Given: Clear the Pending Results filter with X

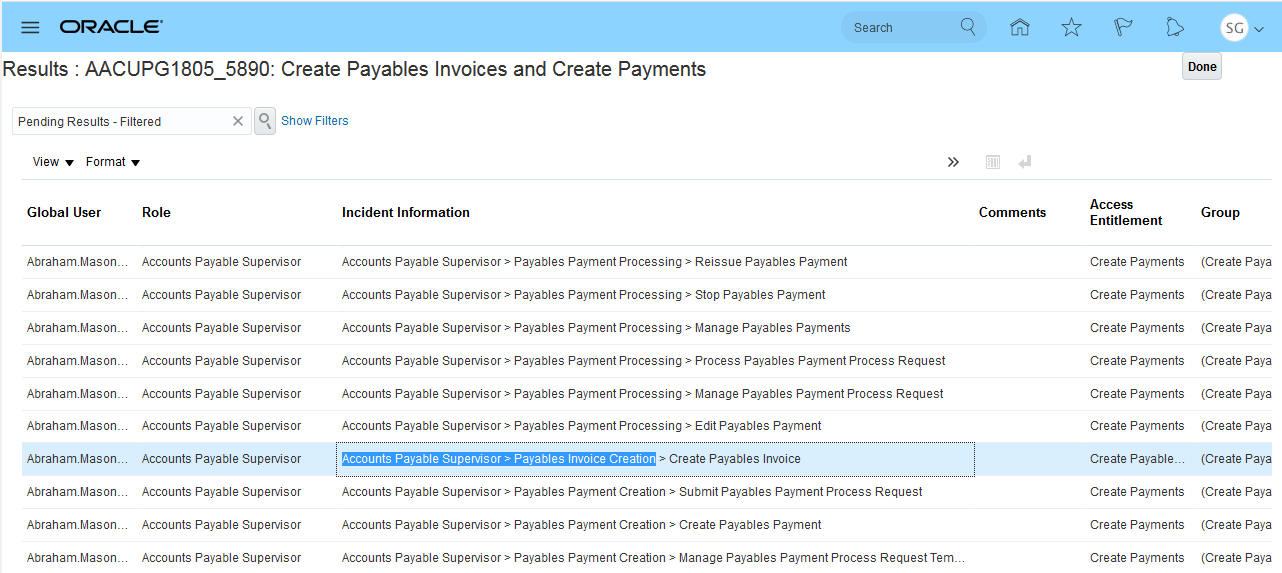Looking at the screenshot, I should coord(238,121).
